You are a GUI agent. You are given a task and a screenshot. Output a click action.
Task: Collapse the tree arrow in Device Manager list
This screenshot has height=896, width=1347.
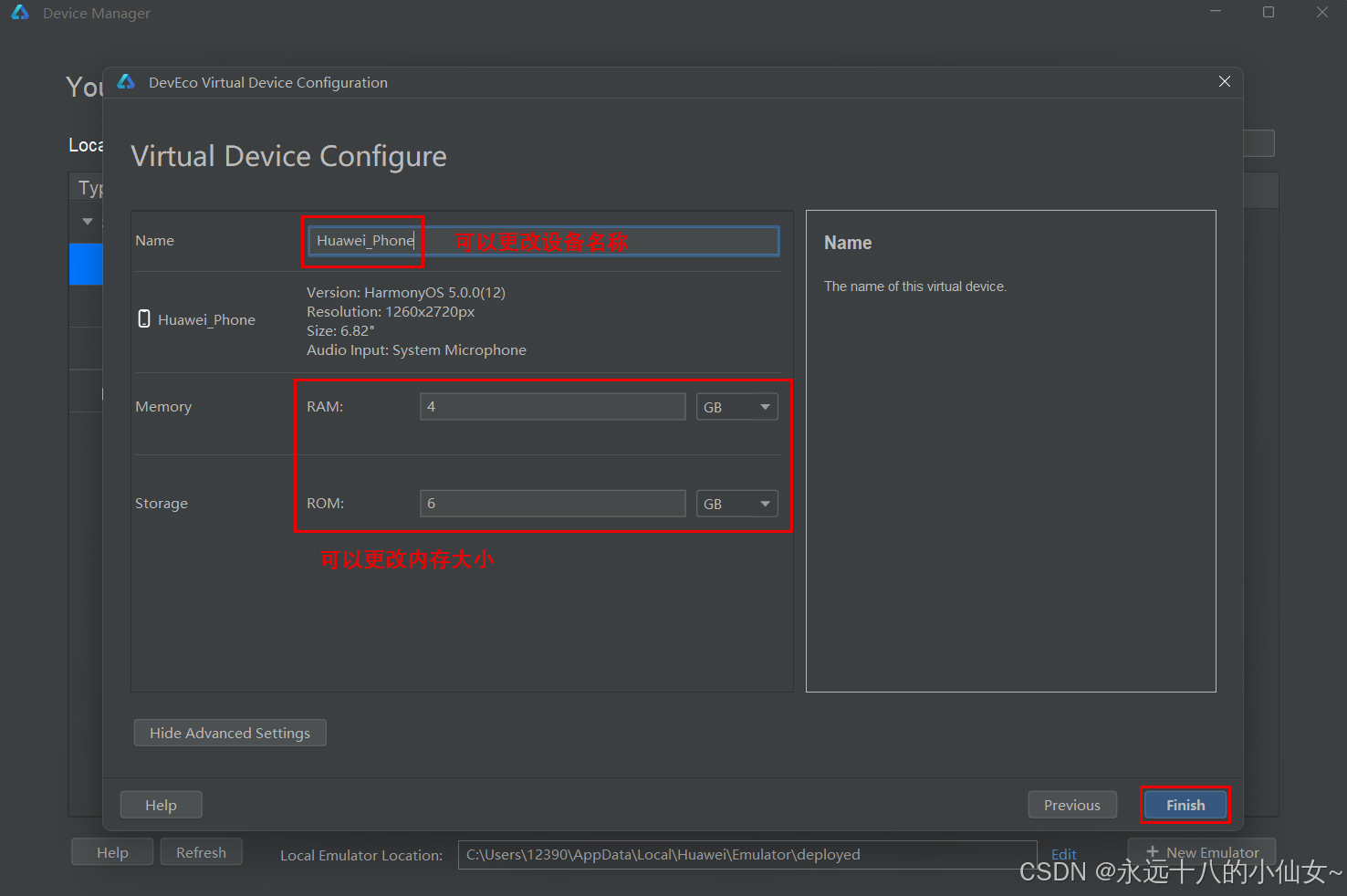88,221
